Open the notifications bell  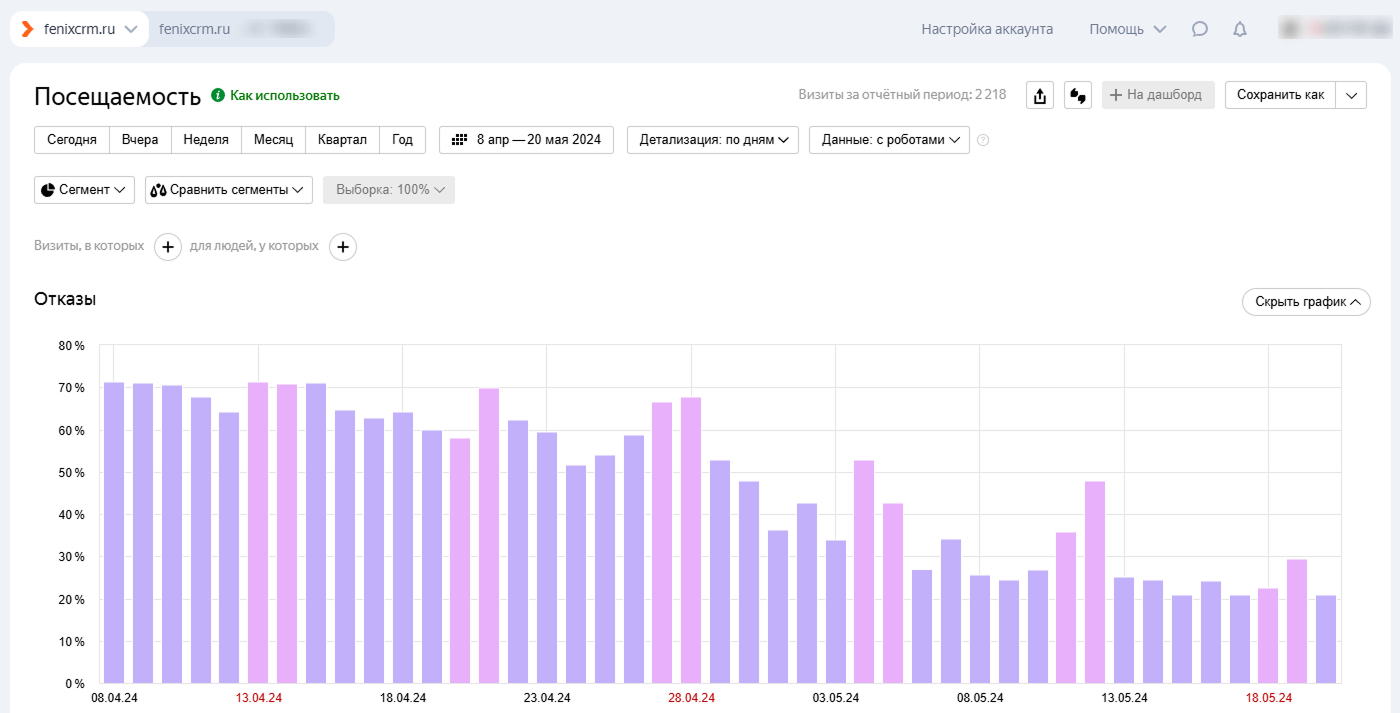pyautogui.click(x=1240, y=29)
